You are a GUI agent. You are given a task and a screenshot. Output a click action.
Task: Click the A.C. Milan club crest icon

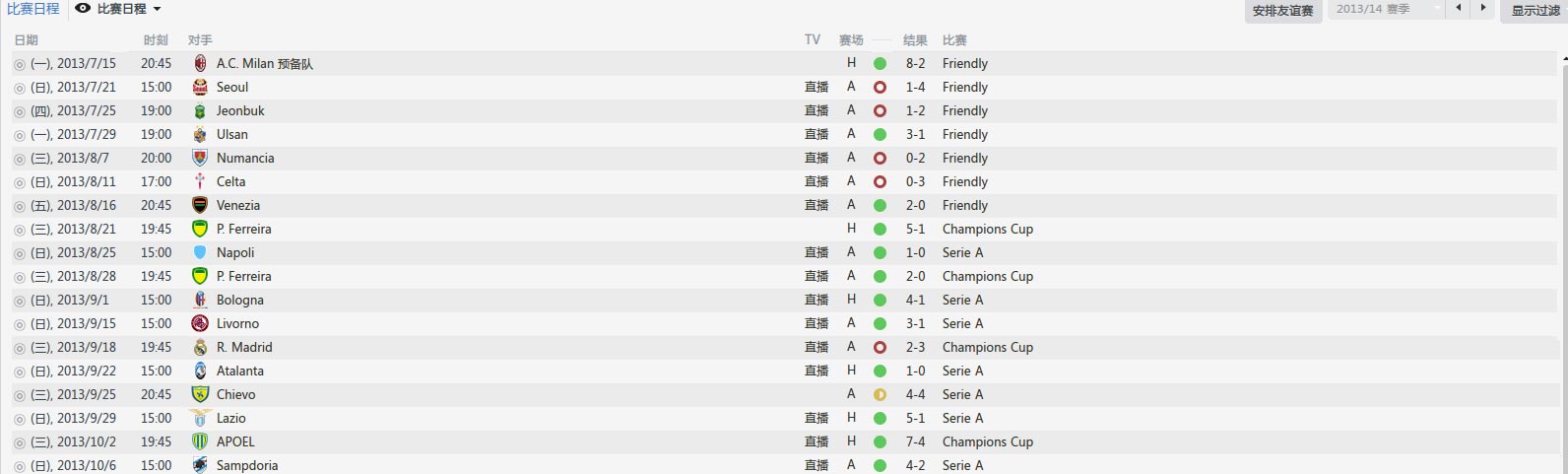tap(200, 63)
